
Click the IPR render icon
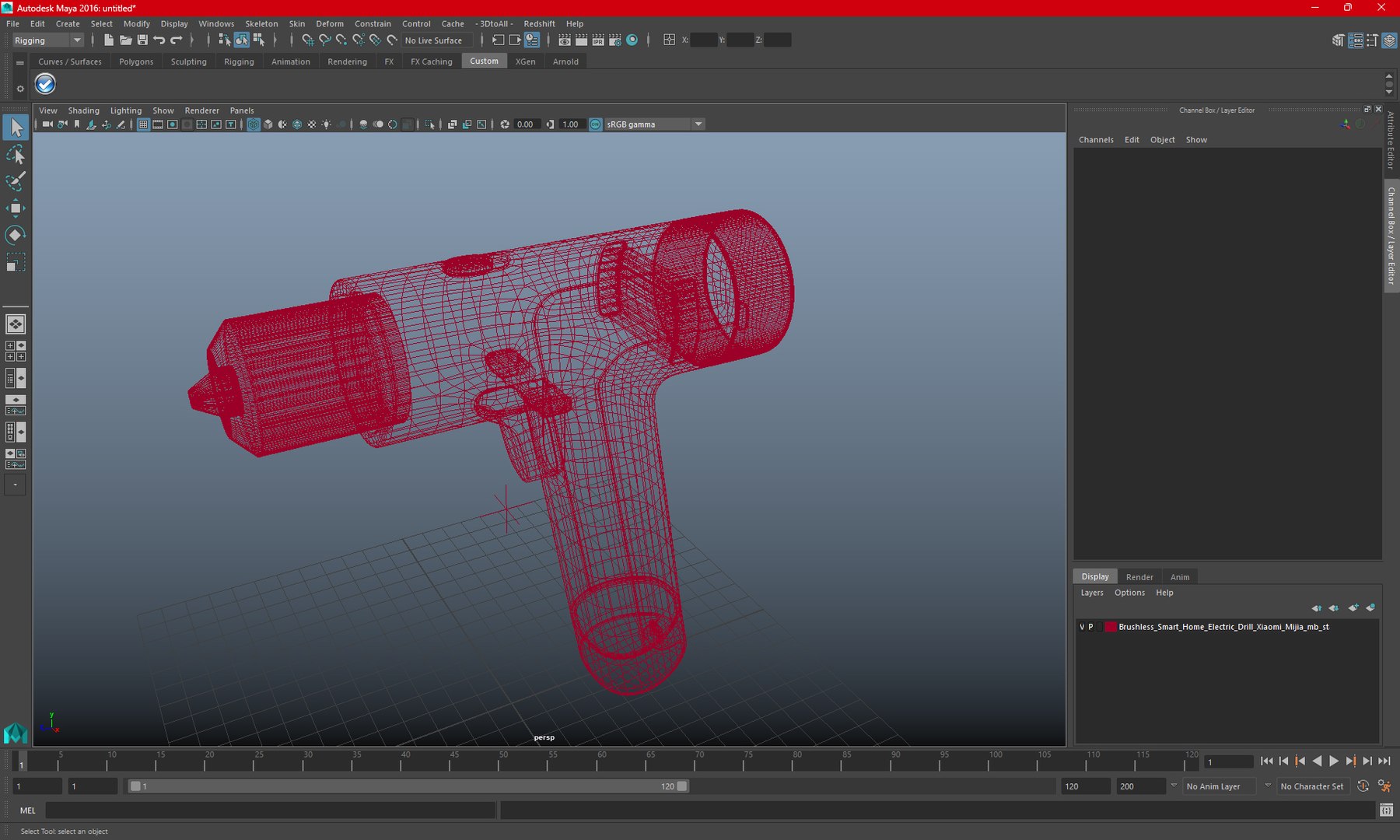(x=598, y=40)
